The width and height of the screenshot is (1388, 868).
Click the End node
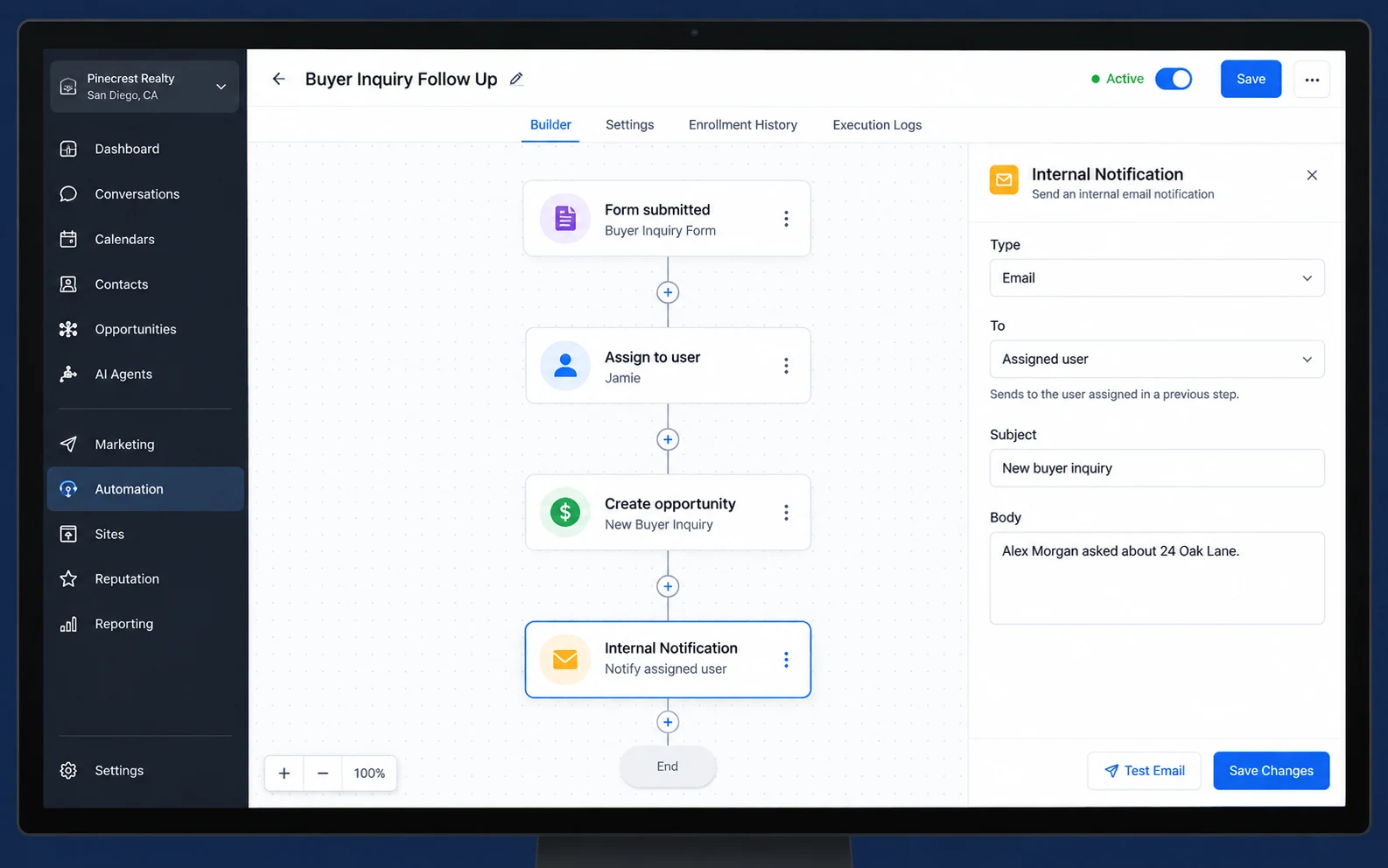[668, 766]
